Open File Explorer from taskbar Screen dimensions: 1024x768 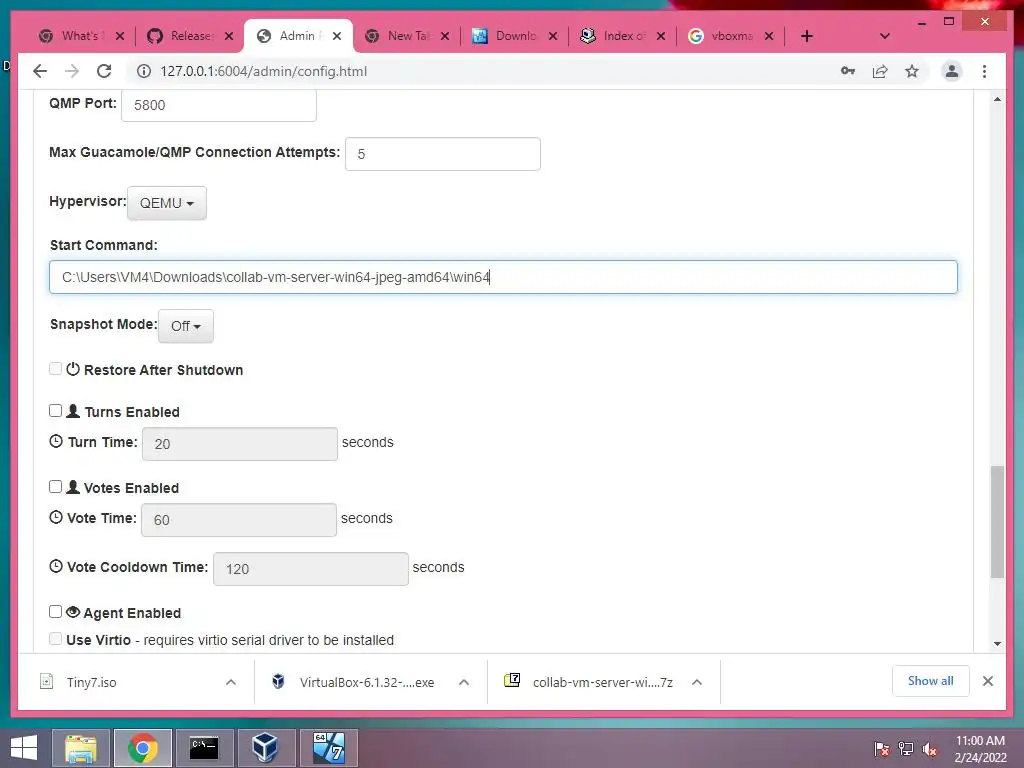(81, 748)
